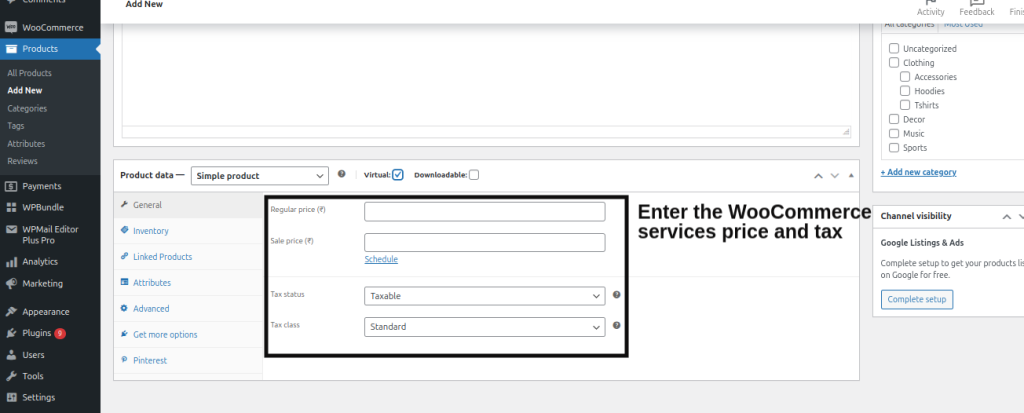Click the Payments dollar icon
1024x413 pixels.
tap(11, 186)
